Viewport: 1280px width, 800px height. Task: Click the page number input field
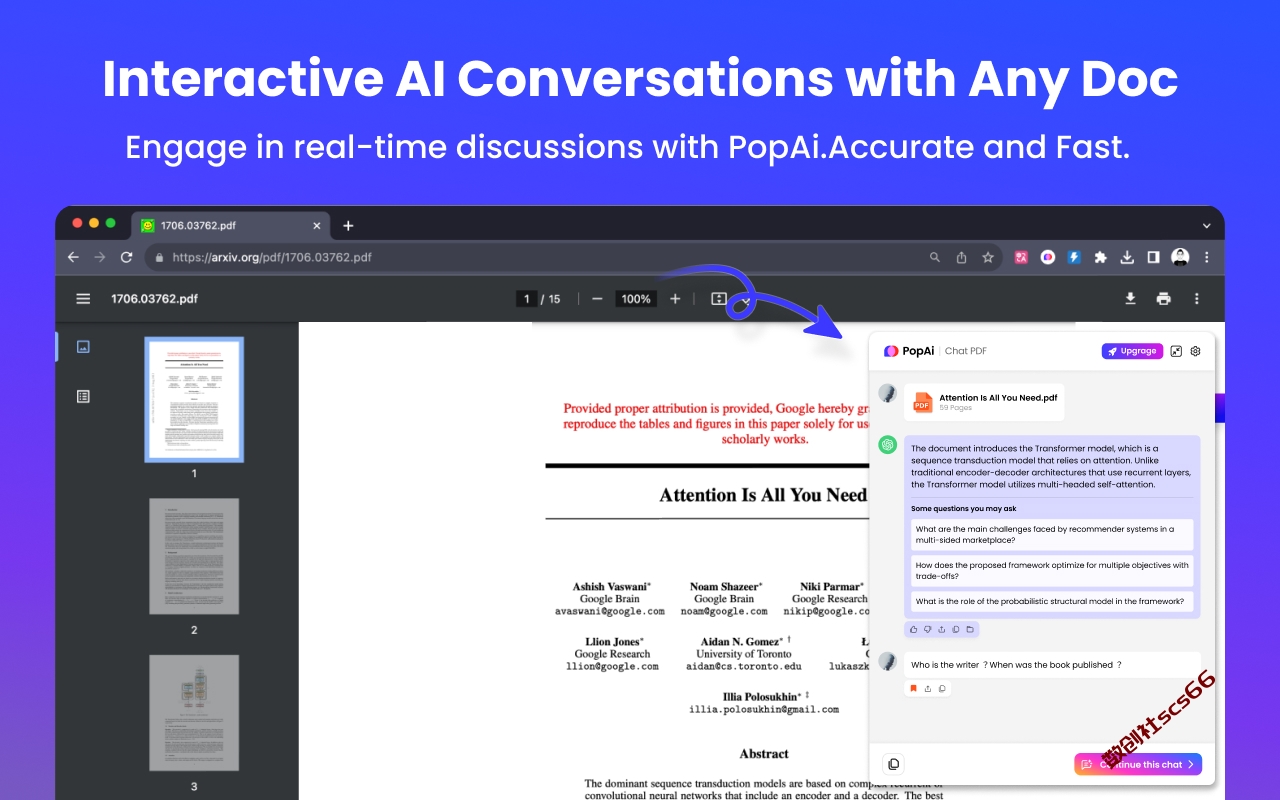coord(527,299)
